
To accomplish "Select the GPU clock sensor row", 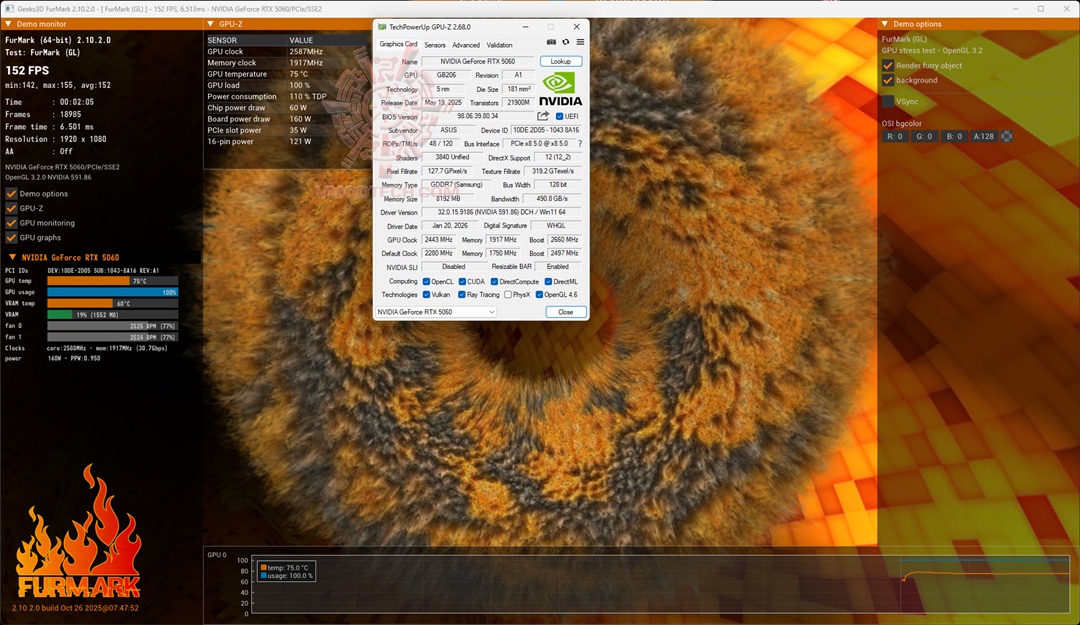I will coord(287,52).
